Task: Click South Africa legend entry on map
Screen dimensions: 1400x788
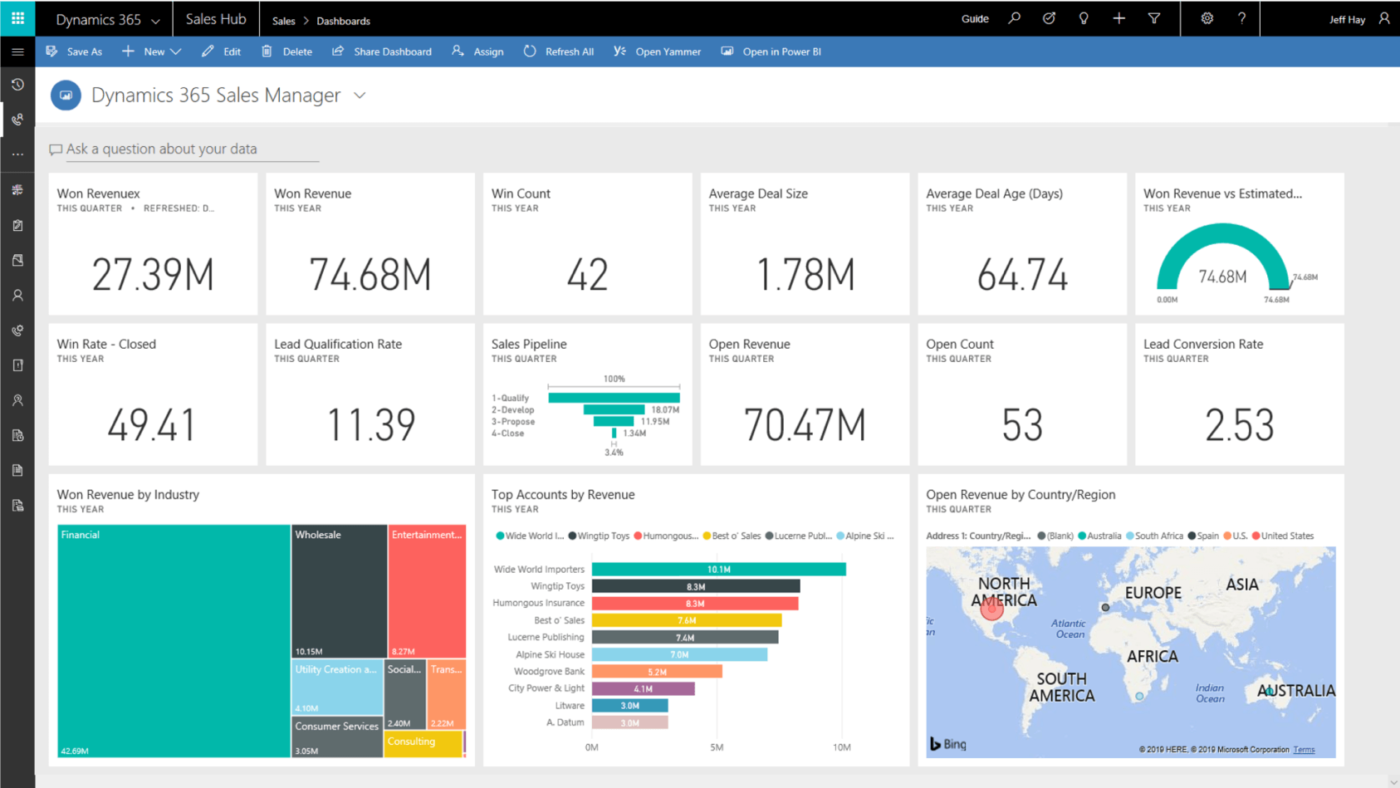Action: (x=1155, y=536)
